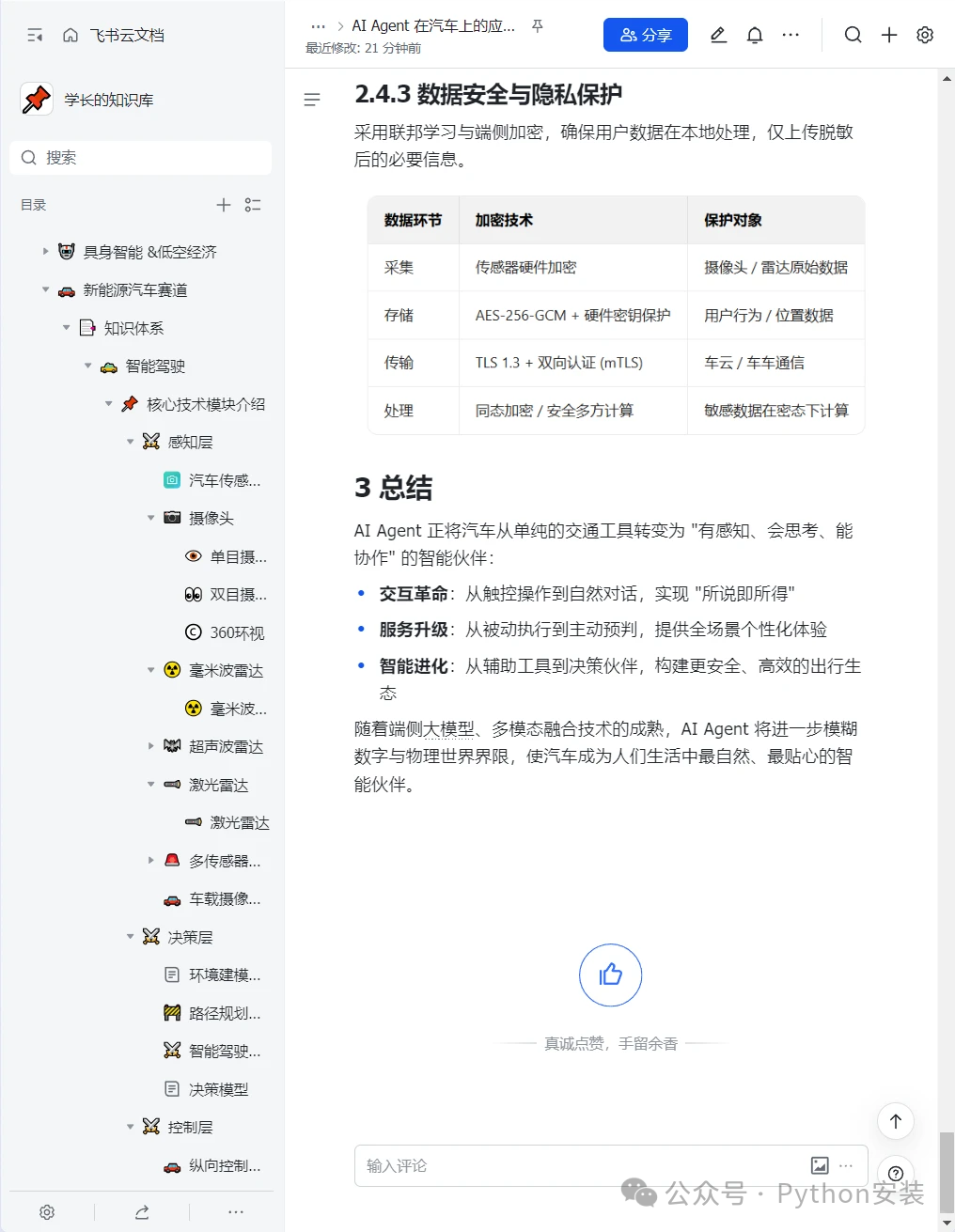Viewport: 955px width, 1232px height.
Task: Collapse the sidebar navigation panel
Action: (35, 35)
